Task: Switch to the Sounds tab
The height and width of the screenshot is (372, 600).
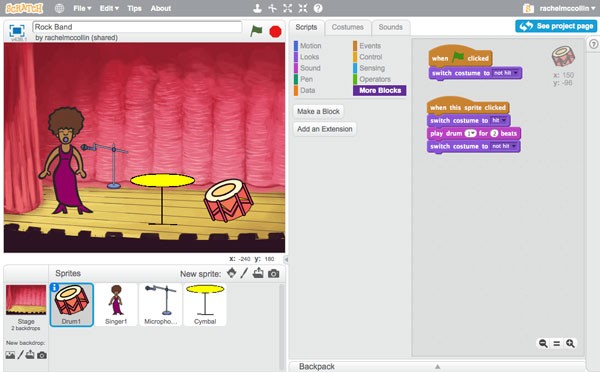Action: pos(390,27)
